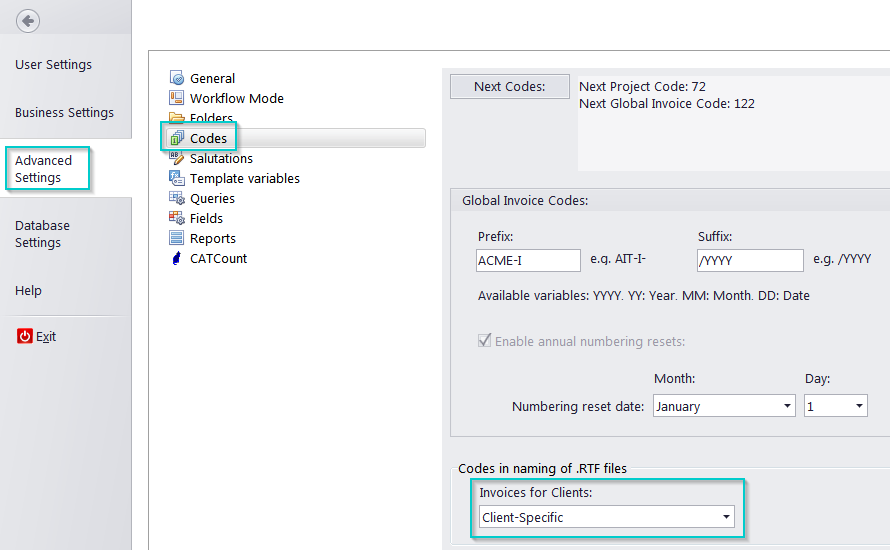
Task: Click the Workflow Mode icon
Action: [177, 98]
